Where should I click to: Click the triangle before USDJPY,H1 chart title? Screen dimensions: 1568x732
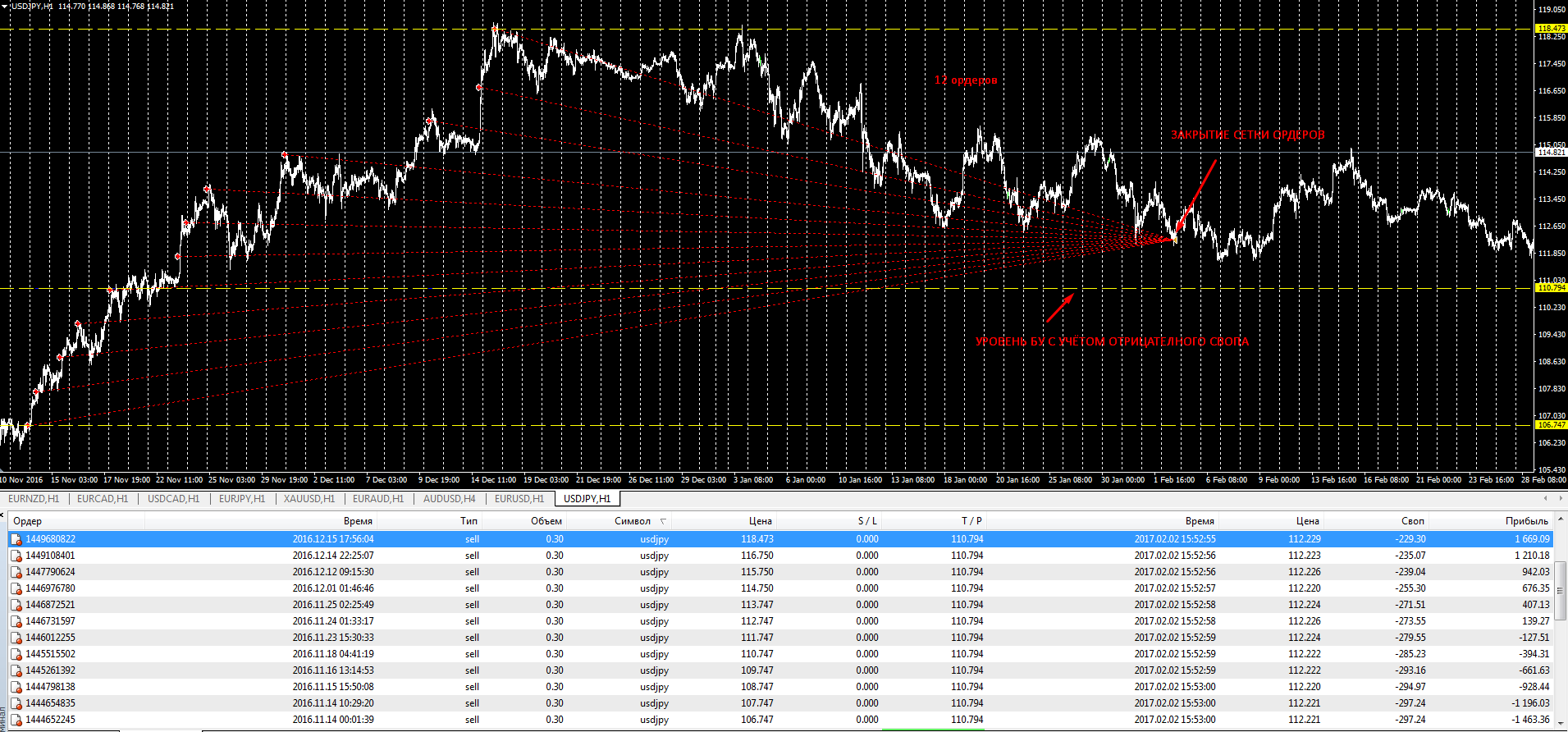(4, 6)
